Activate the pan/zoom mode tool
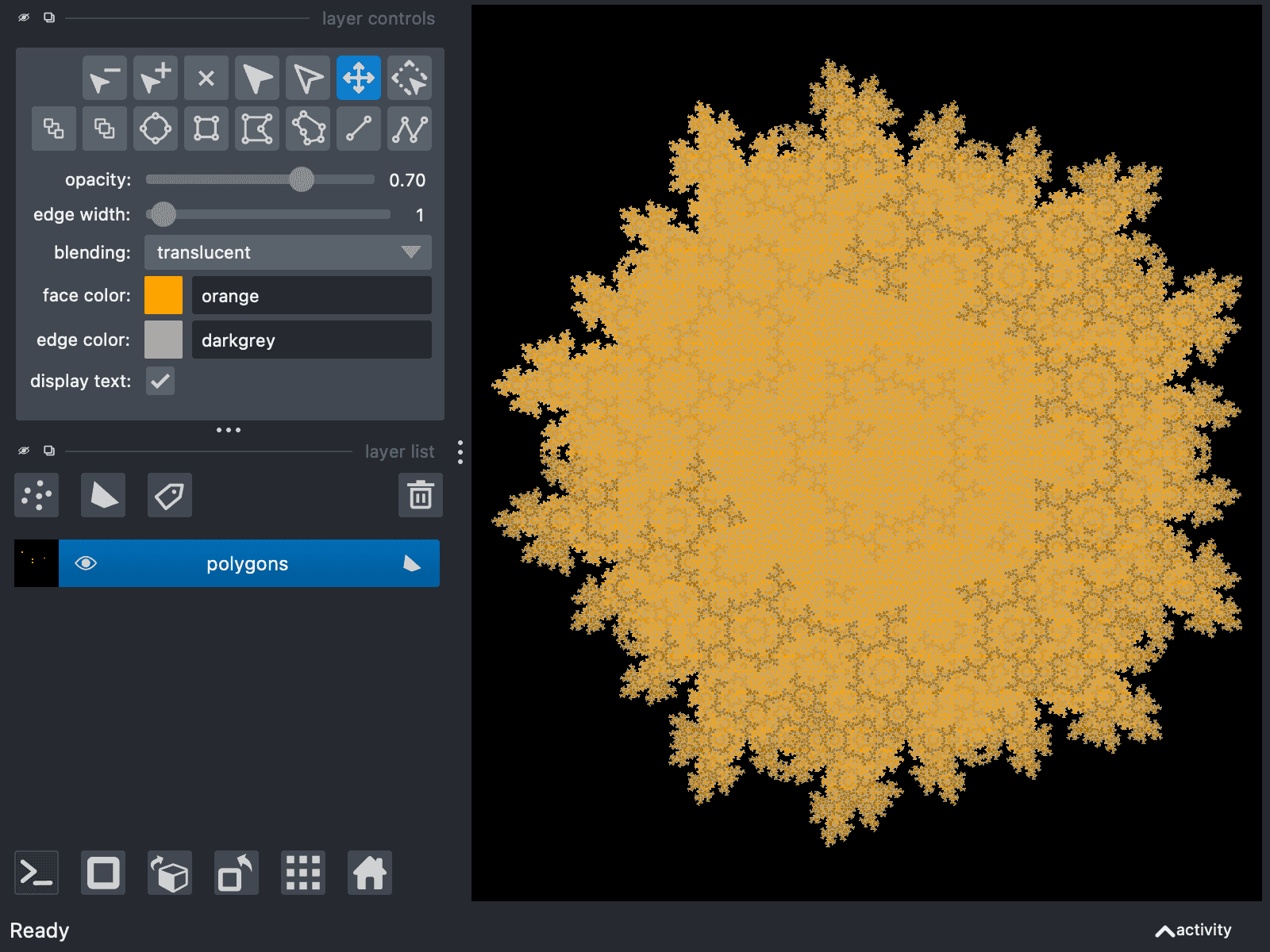The height and width of the screenshot is (952, 1270). [359, 78]
